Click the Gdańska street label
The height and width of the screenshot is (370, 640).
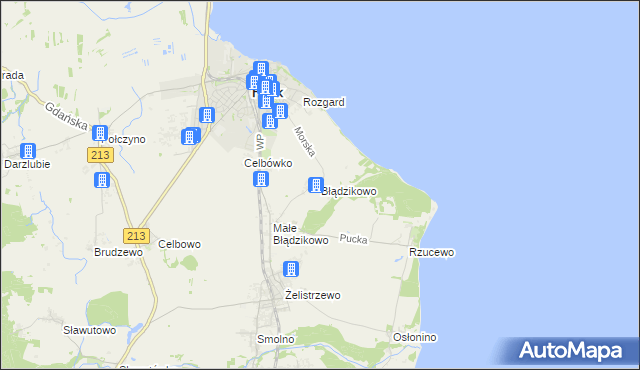pos(66,116)
